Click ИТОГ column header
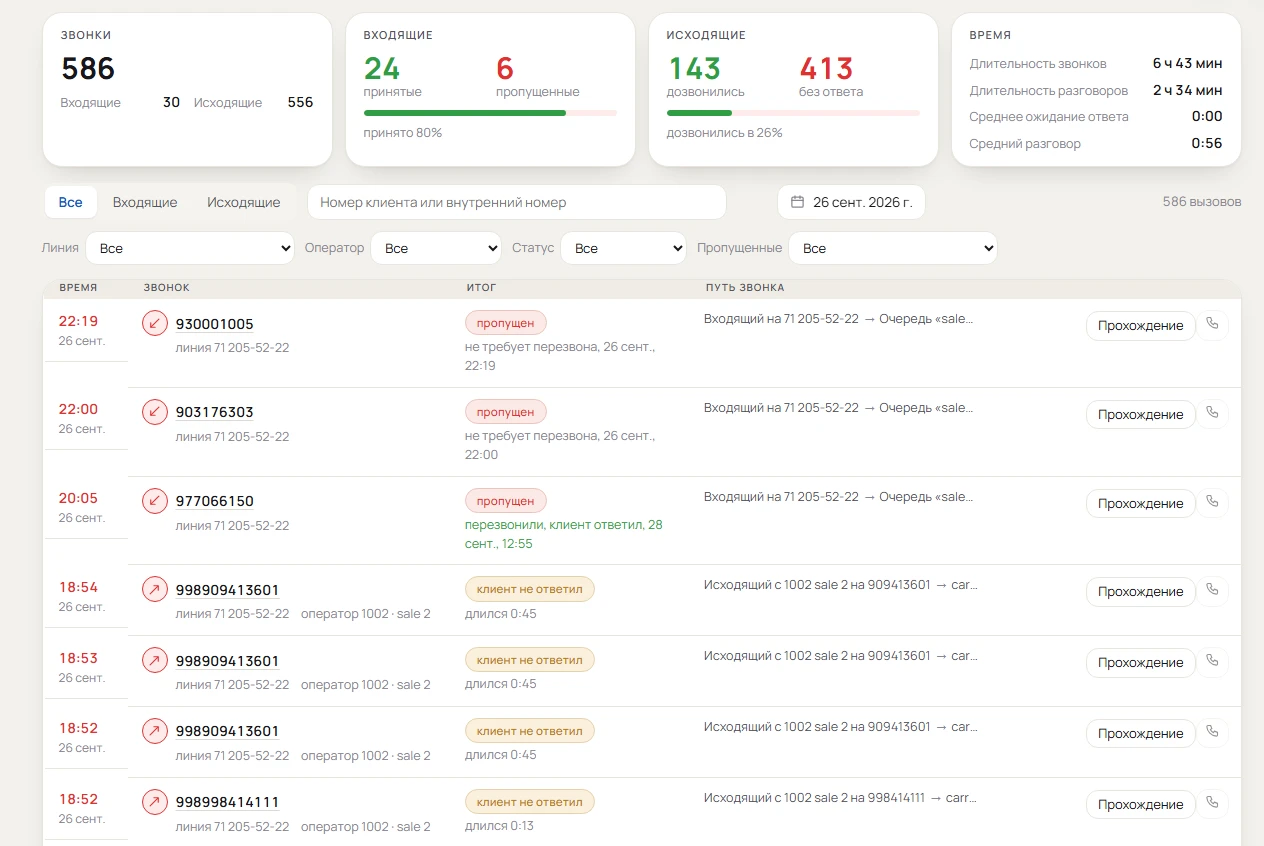 tap(481, 287)
